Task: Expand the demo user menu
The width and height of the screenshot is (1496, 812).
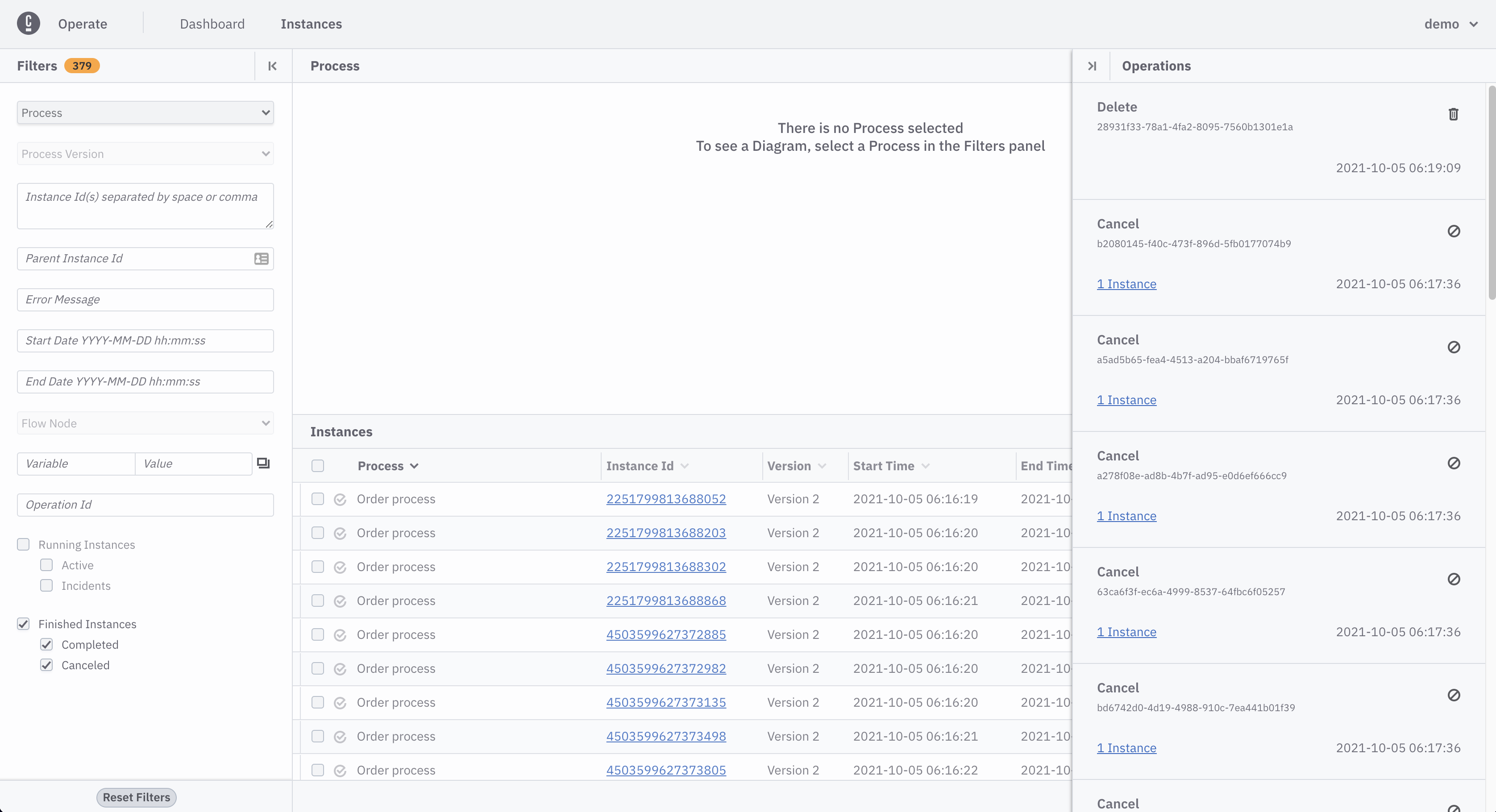Action: coord(1450,25)
